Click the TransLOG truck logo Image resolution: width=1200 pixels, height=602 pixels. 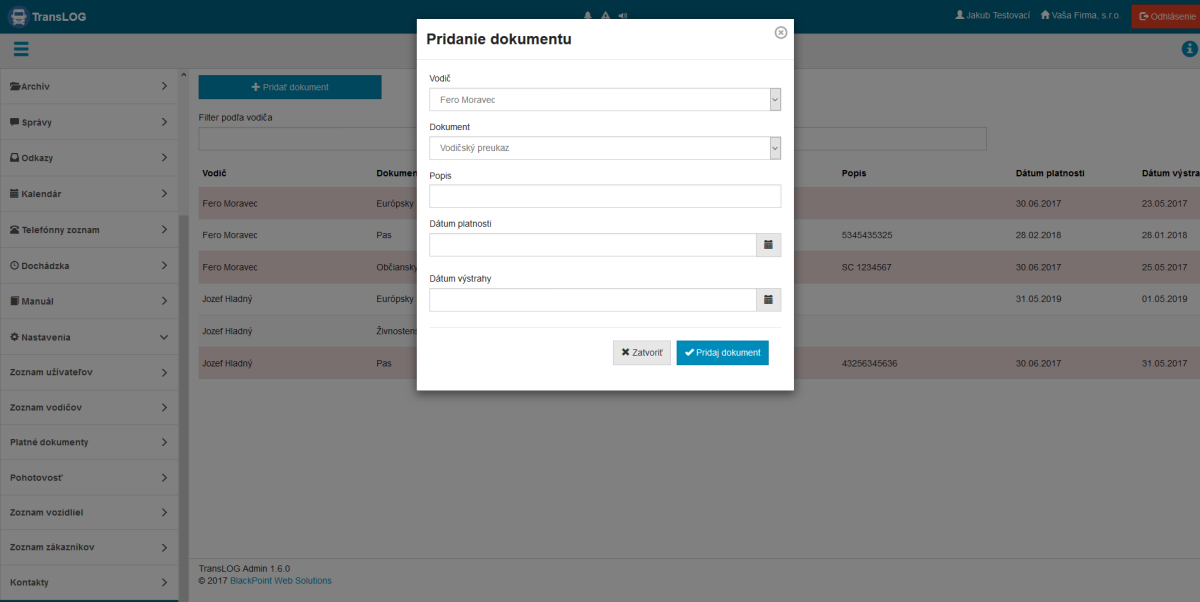[x=18, y=16]
